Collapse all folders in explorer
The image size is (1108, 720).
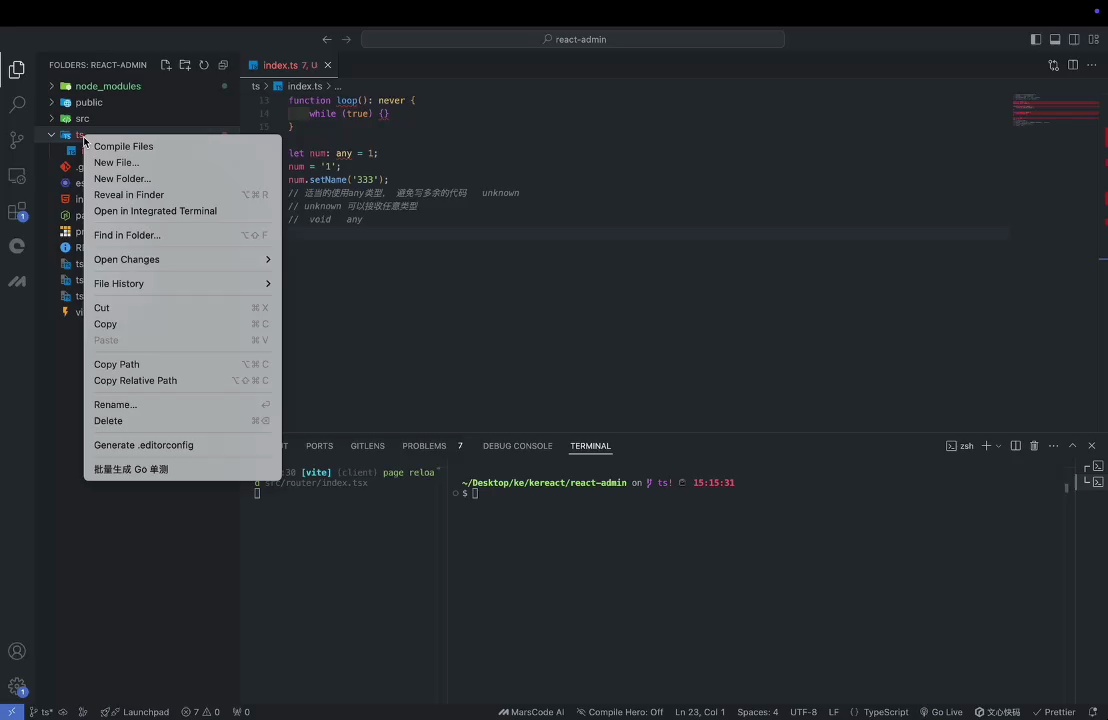pos(223,65)
